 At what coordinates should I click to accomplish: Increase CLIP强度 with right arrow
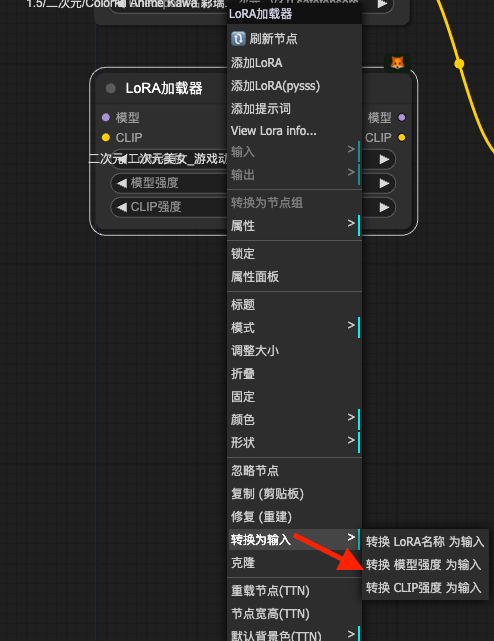pos(384,207)
